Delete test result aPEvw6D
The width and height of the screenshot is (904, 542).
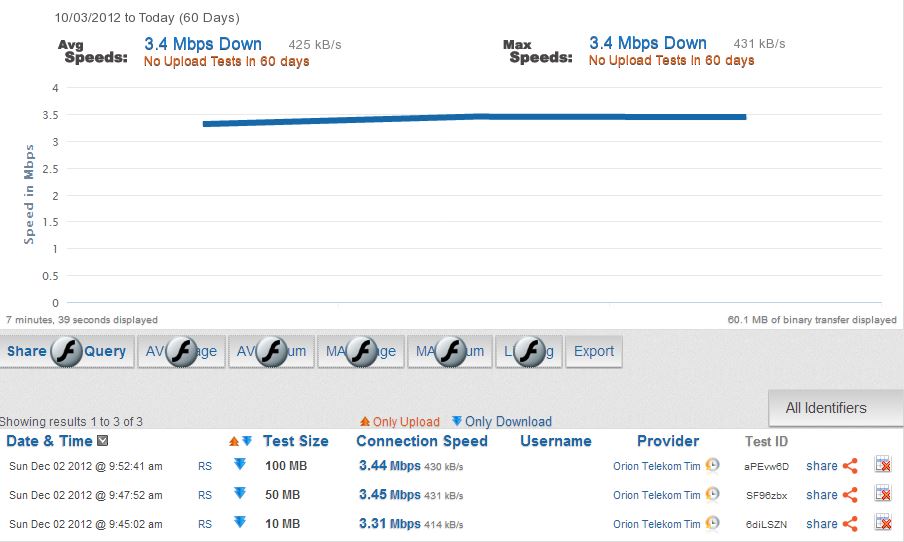883,464
